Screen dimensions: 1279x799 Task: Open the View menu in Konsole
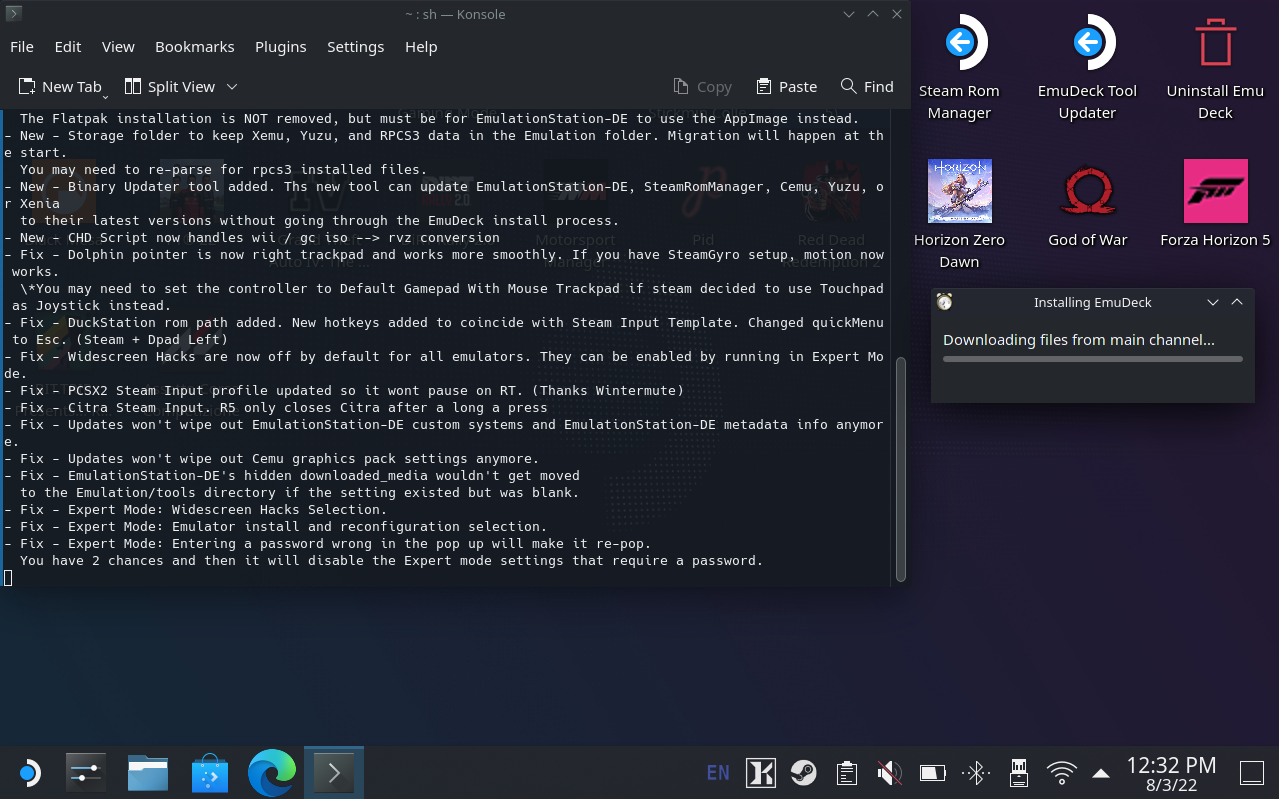pos(118,47)
